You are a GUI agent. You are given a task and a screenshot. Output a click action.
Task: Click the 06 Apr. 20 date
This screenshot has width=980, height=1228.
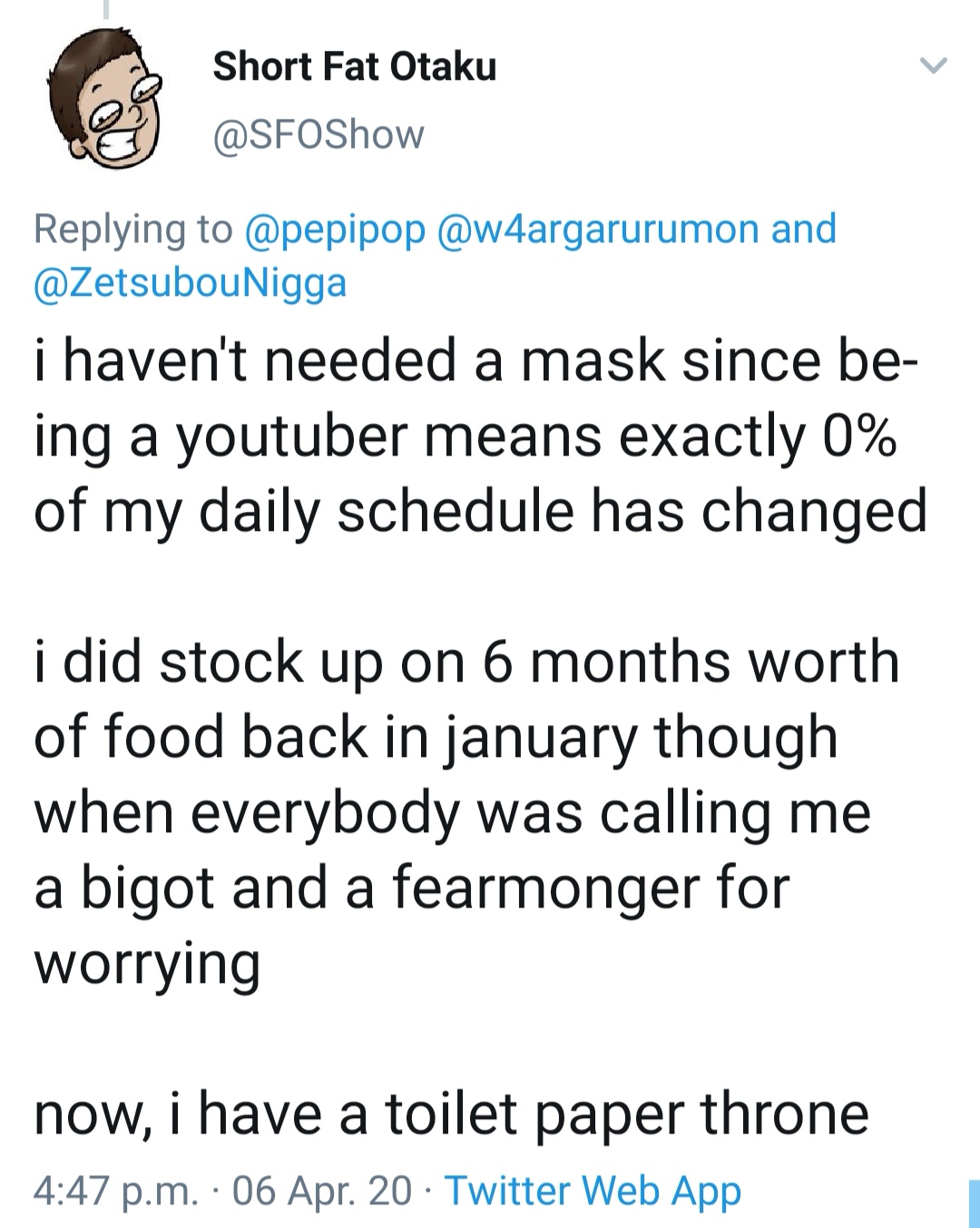click(321, 1191)
